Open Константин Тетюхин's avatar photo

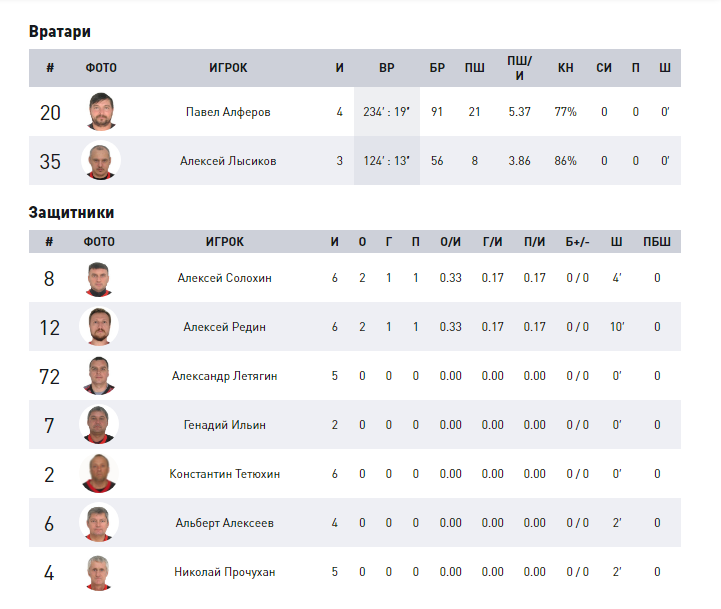(99, 474)
